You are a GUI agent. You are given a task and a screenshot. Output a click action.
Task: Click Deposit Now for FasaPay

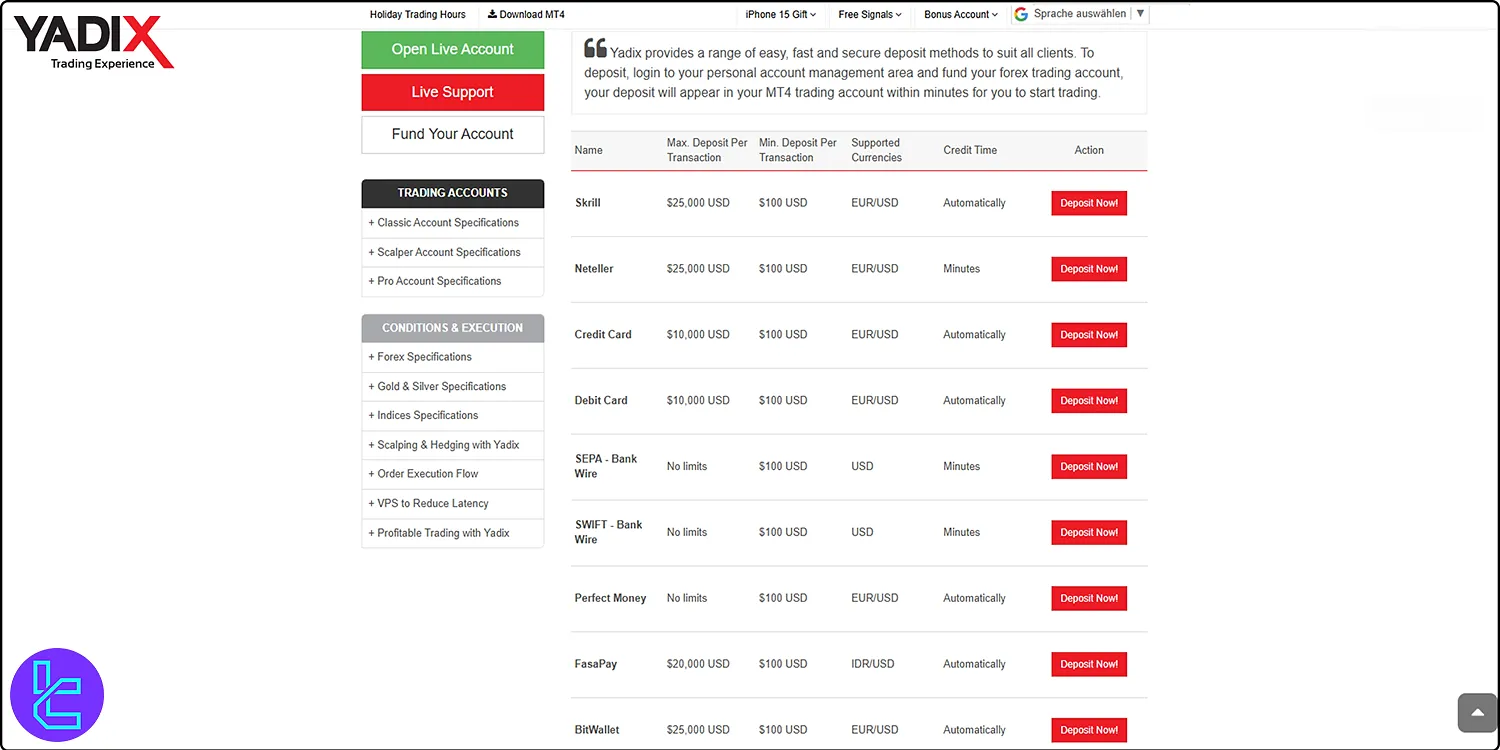[x=1089, y=665]
